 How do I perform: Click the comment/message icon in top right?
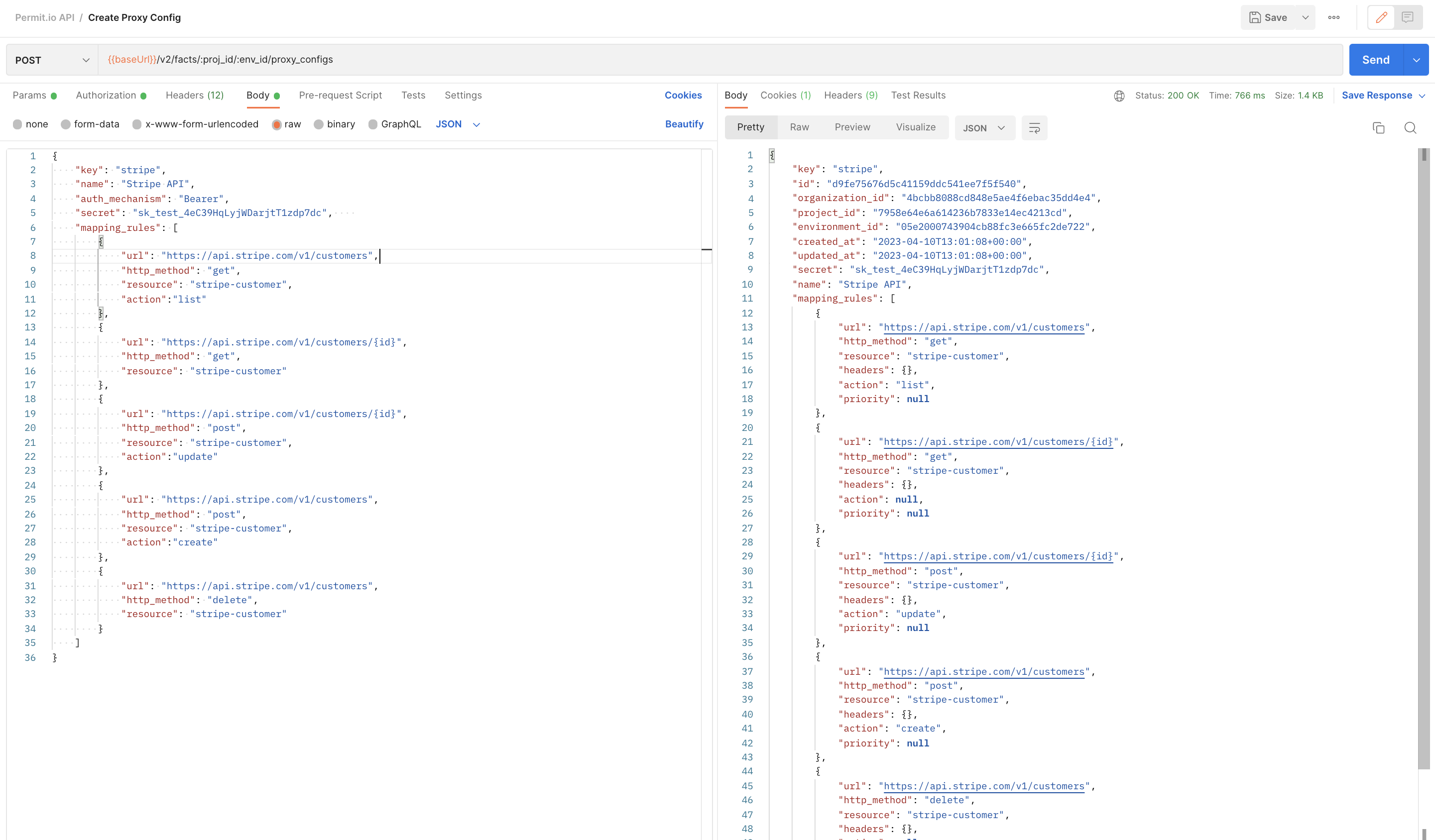[1408, 18]
